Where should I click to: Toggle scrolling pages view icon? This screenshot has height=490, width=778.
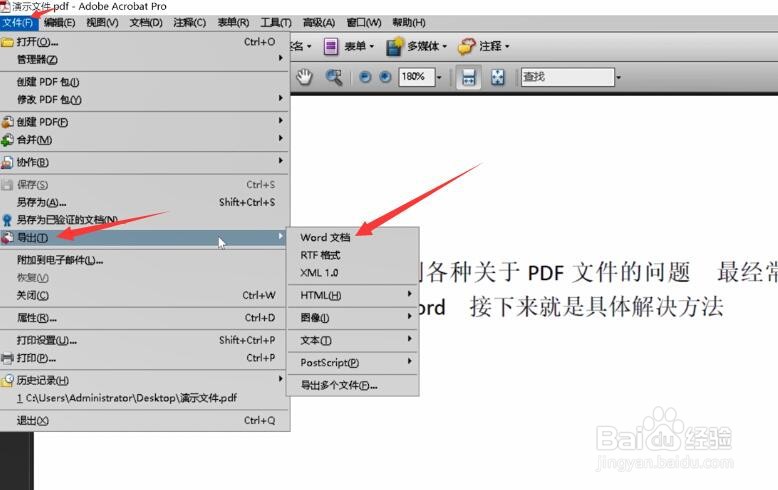coord(468,77)
